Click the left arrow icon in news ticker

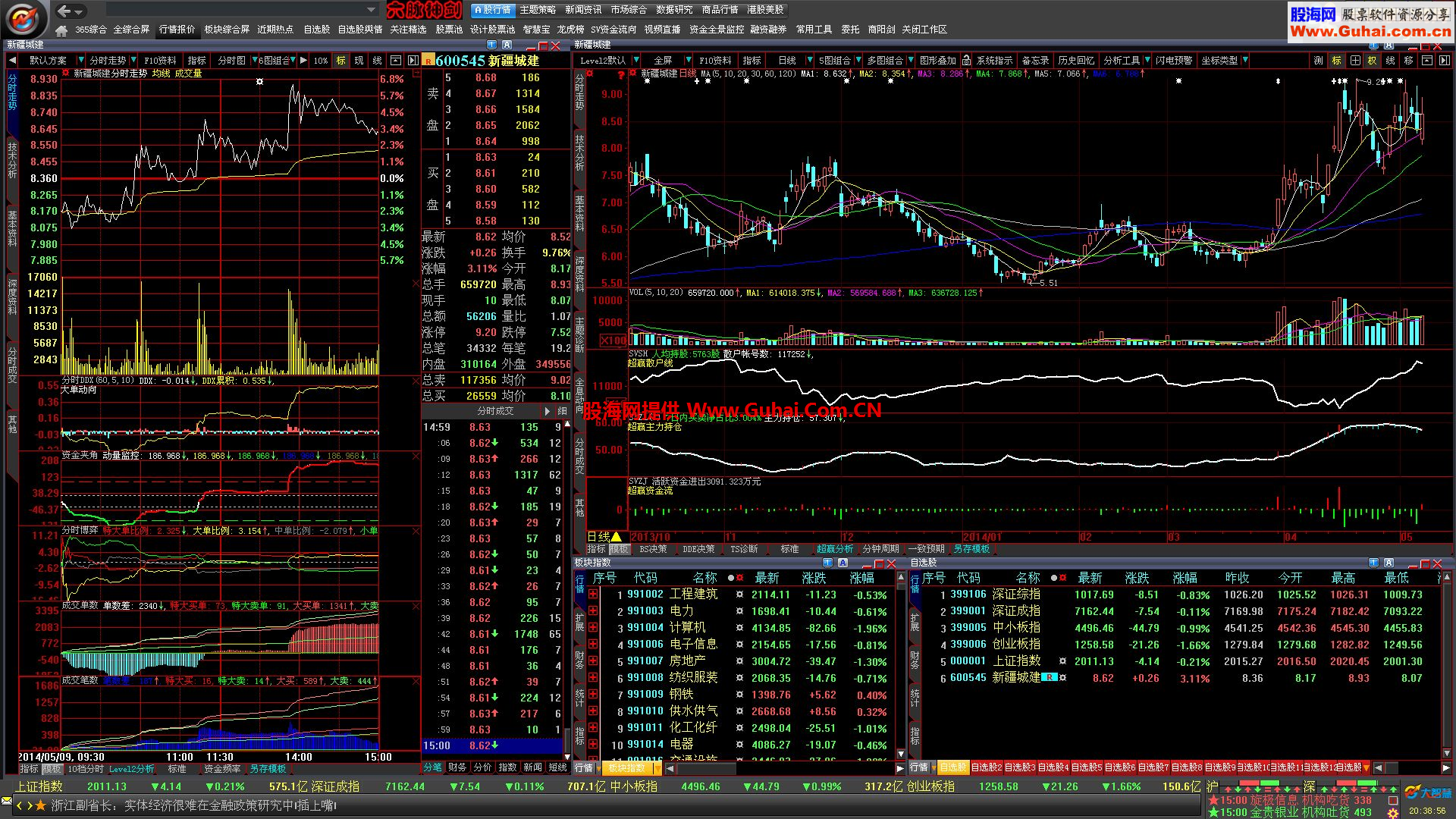coord(20,805)
